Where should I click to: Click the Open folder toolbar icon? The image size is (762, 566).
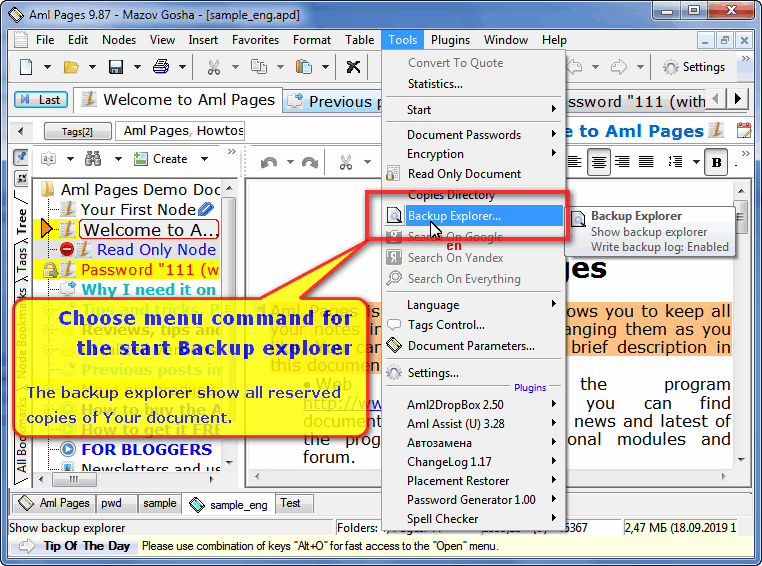point(71,67)
